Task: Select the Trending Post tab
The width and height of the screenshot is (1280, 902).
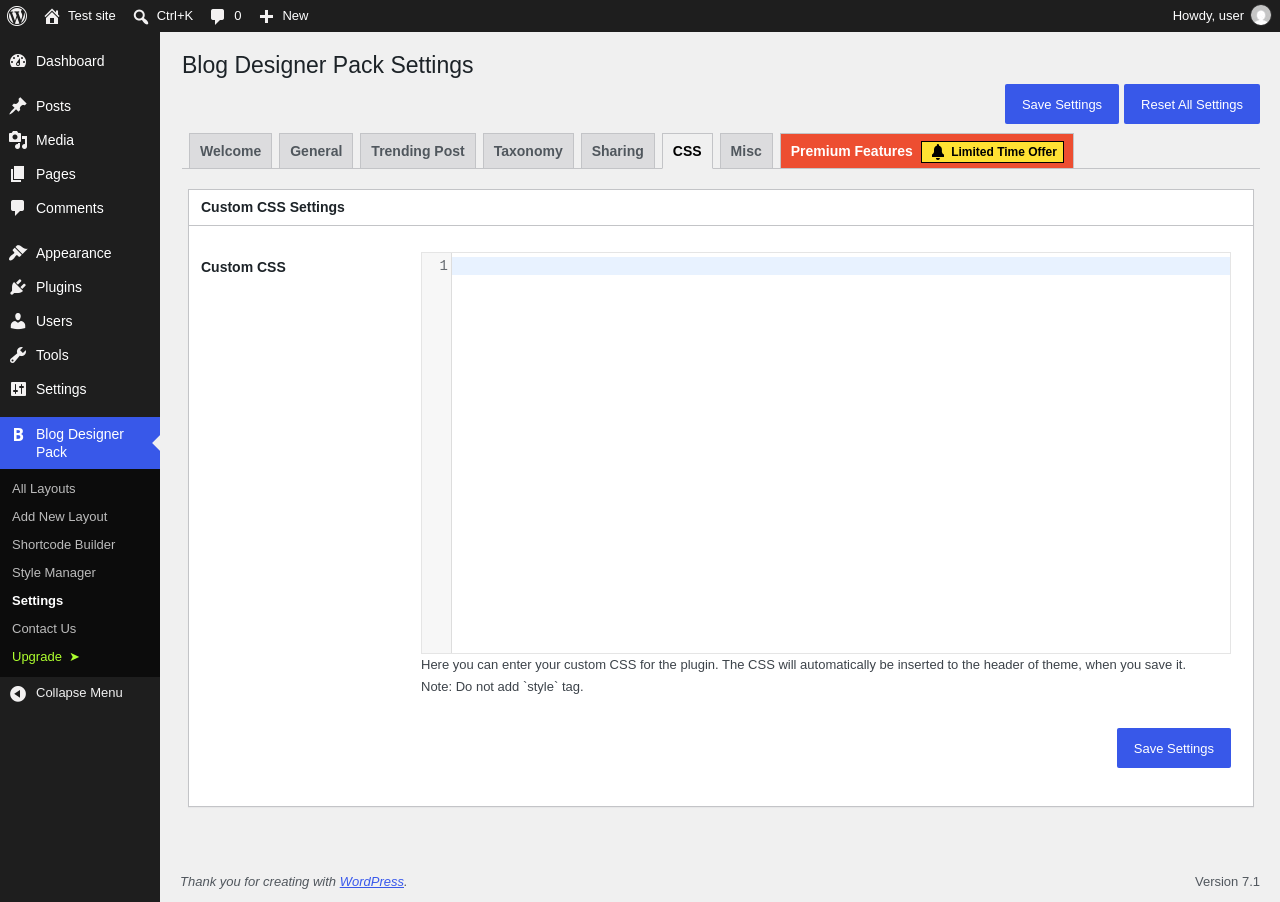Action: 418,151
